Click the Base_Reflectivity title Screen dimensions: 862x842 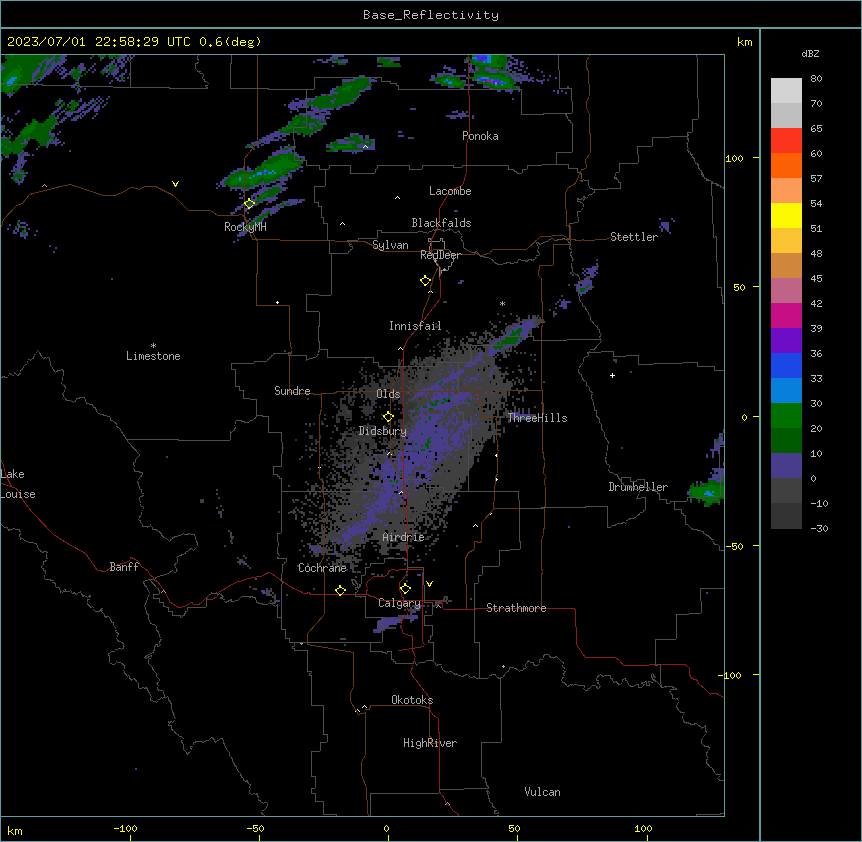pyautogui.click(x=431, y=15)
